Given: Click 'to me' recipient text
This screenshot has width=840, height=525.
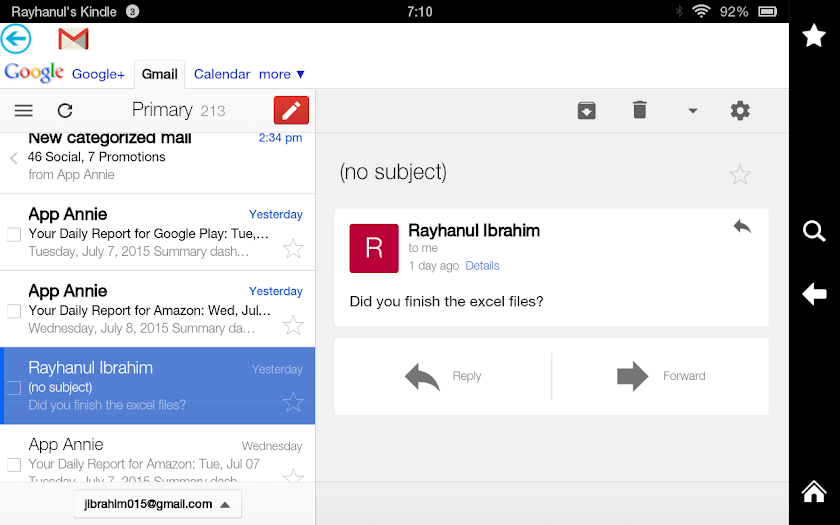Looking at the screenshot, I should coord(423,248).
